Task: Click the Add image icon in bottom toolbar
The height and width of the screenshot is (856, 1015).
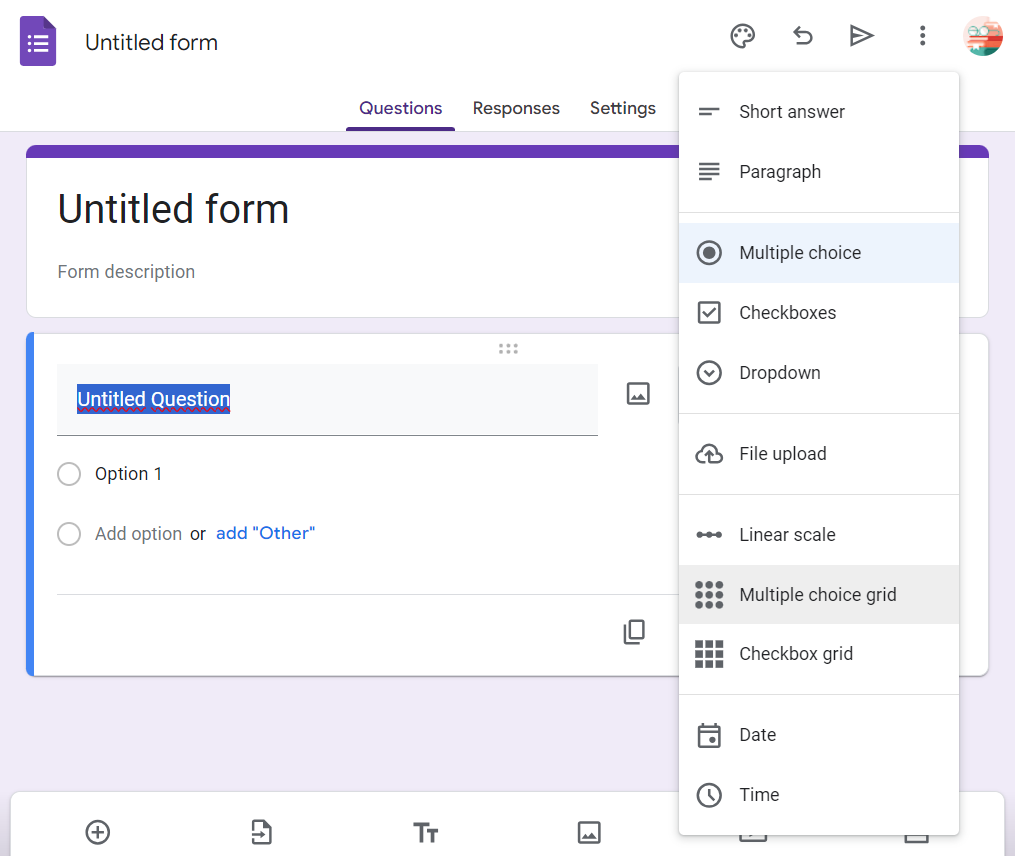Action: [x=589, y=833]
